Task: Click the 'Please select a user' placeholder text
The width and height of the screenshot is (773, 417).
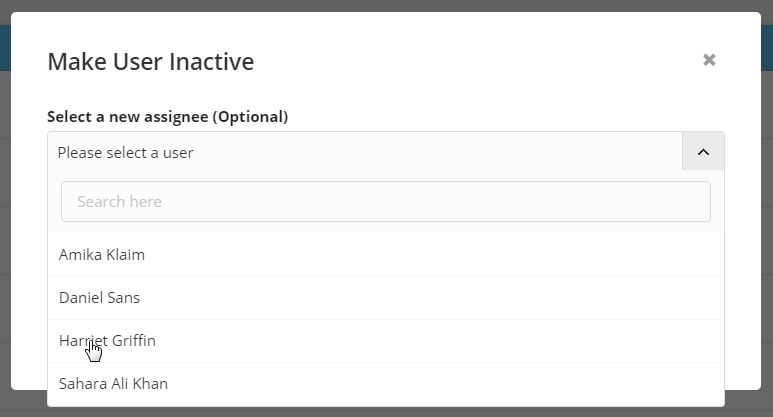Action: click(x=125, y=153)
